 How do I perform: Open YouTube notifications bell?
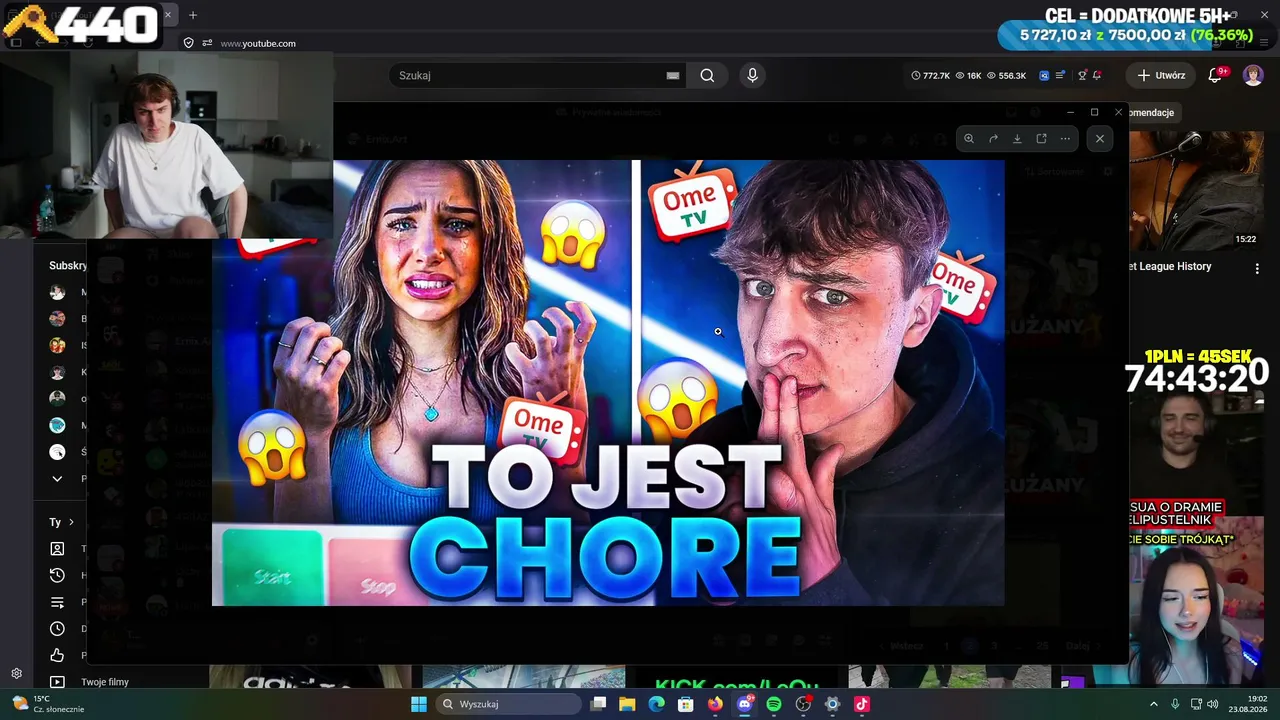pos(1215,75)
